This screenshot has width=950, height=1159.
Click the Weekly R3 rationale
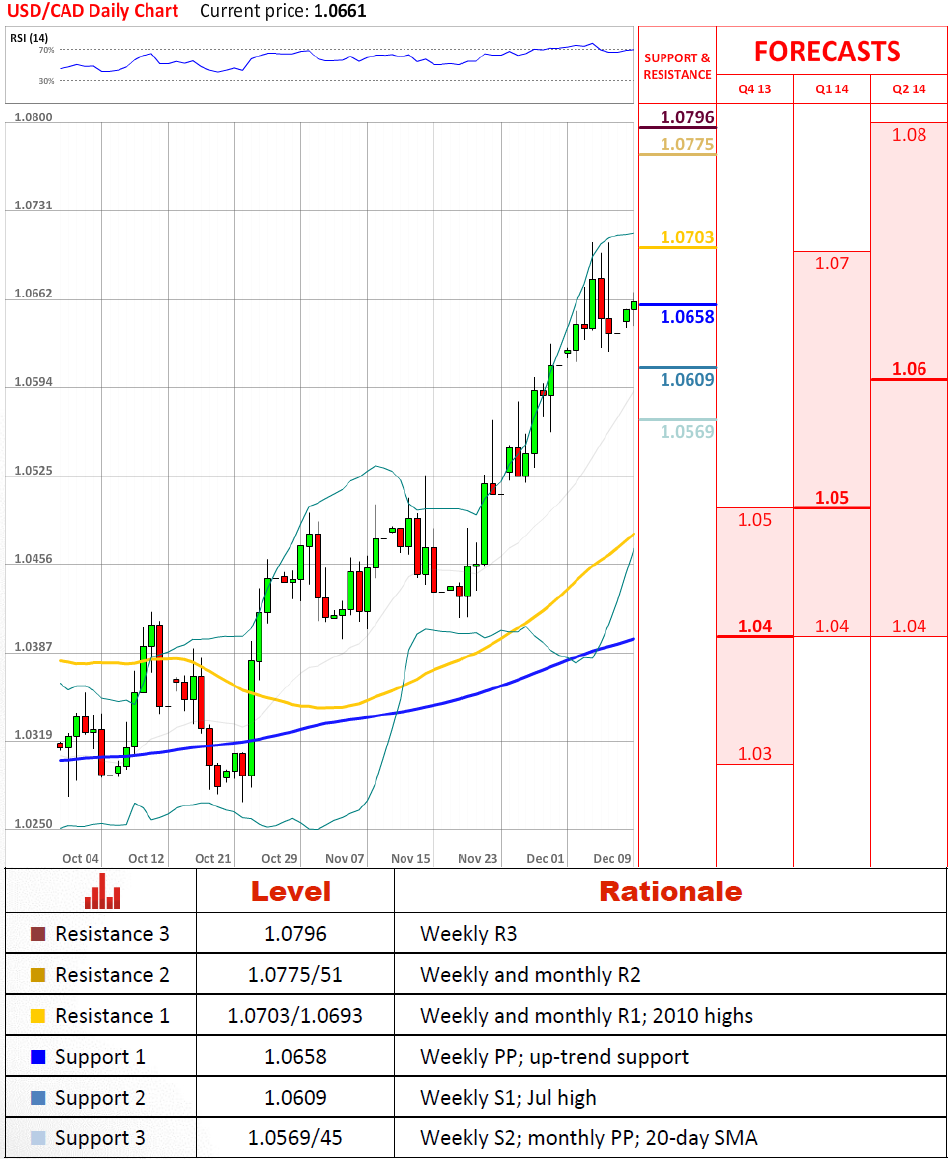coord(469,934)
